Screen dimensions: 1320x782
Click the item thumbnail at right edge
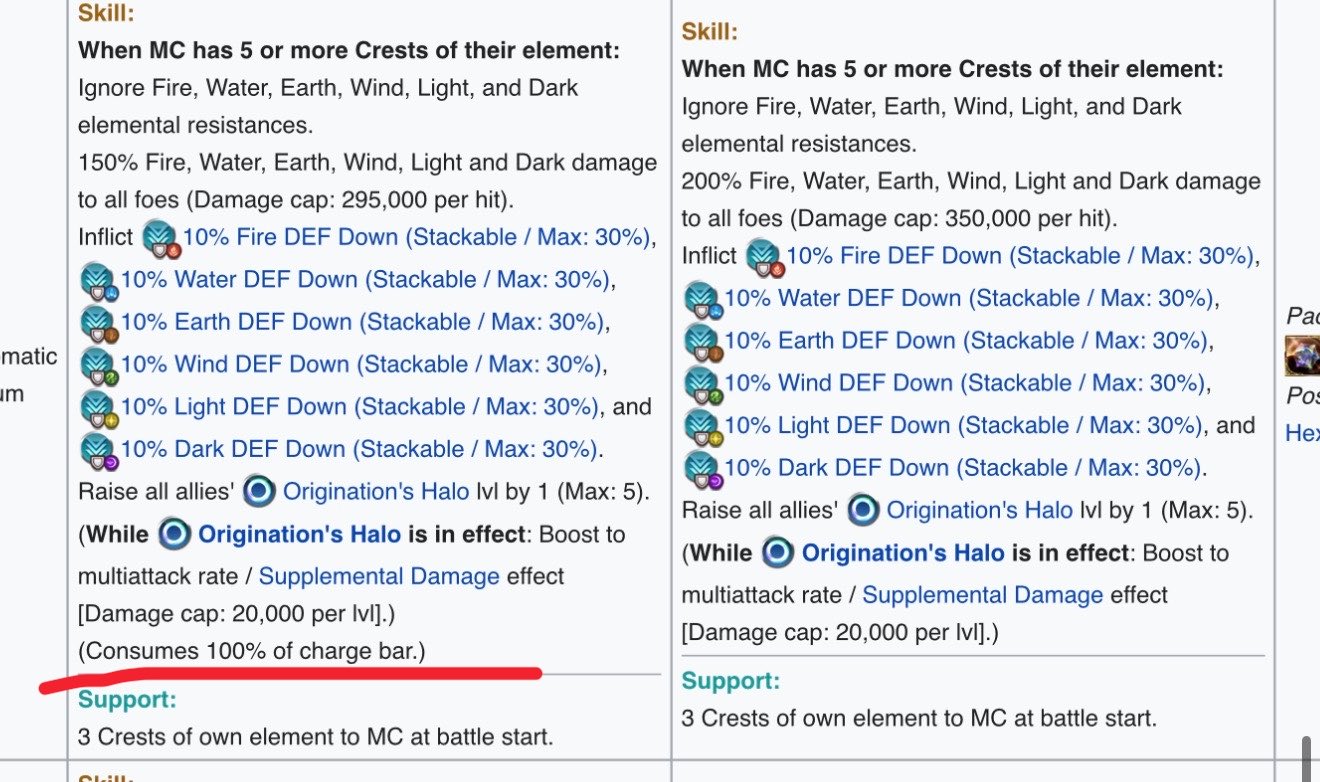(x=1303, y=356)
